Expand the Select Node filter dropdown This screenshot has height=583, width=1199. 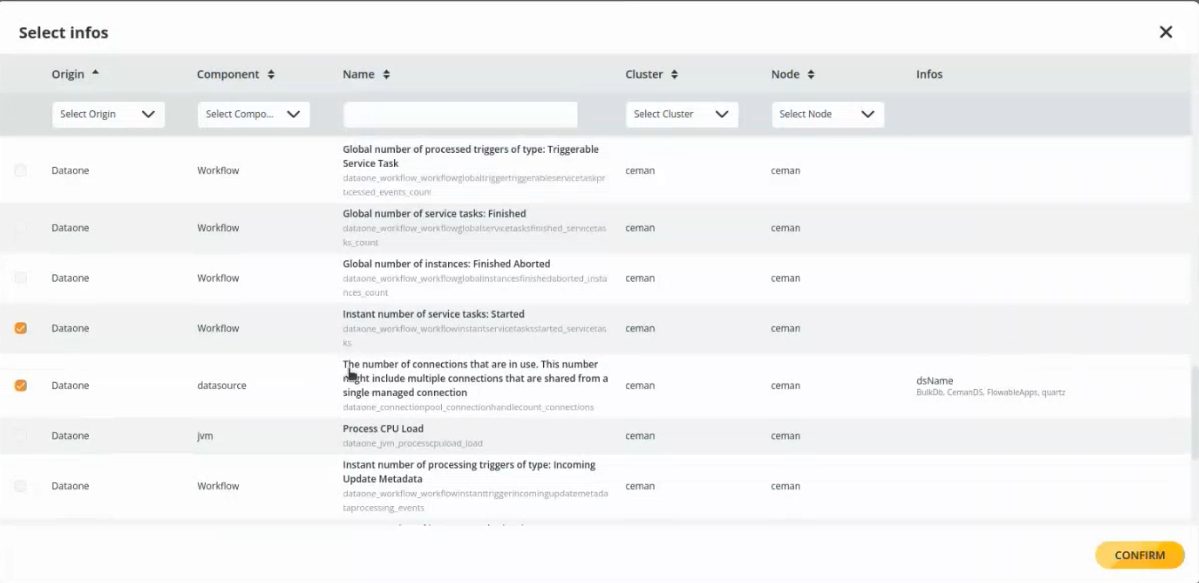827,114
